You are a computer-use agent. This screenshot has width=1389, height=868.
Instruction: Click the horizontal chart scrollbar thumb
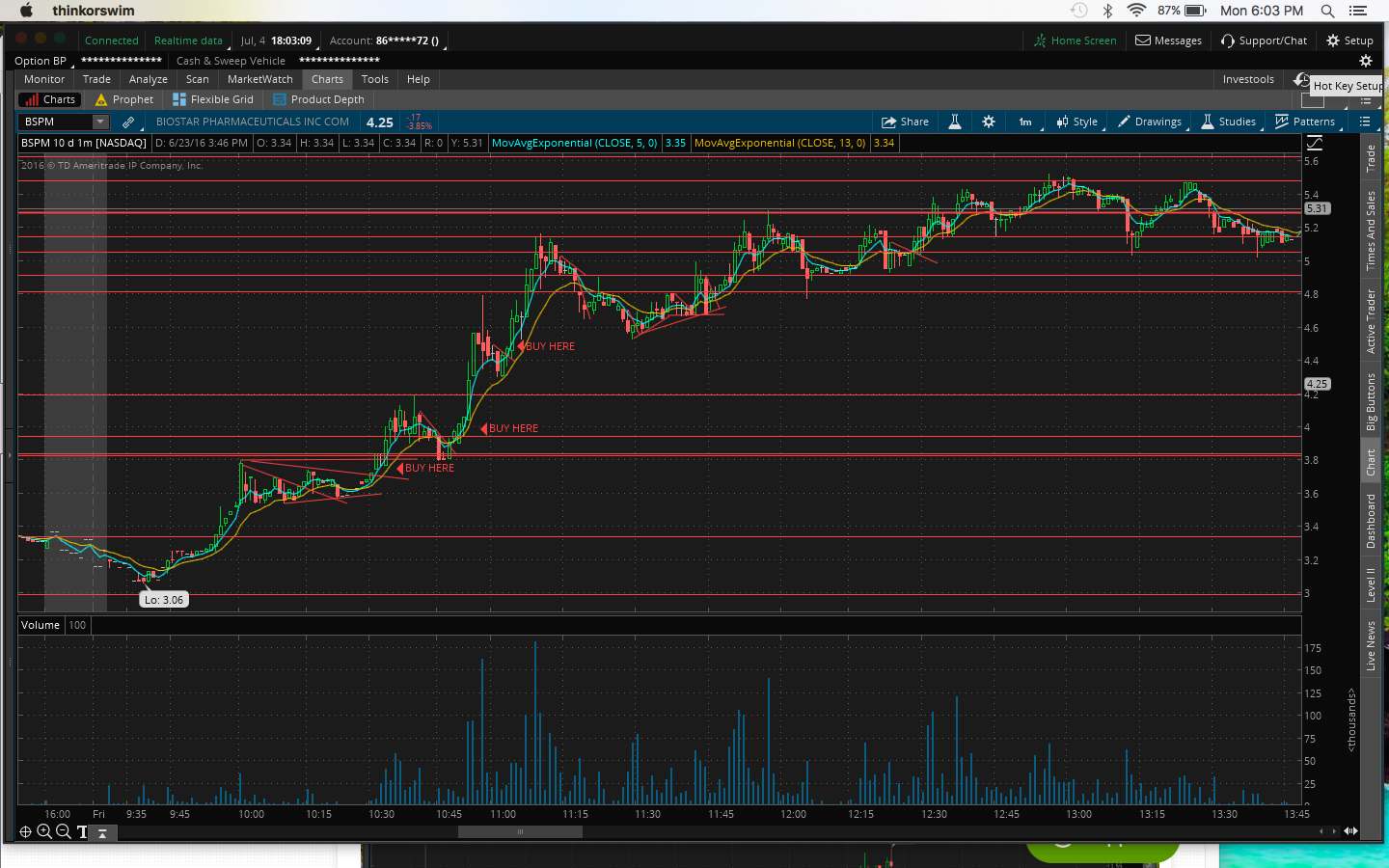[520, 831]
